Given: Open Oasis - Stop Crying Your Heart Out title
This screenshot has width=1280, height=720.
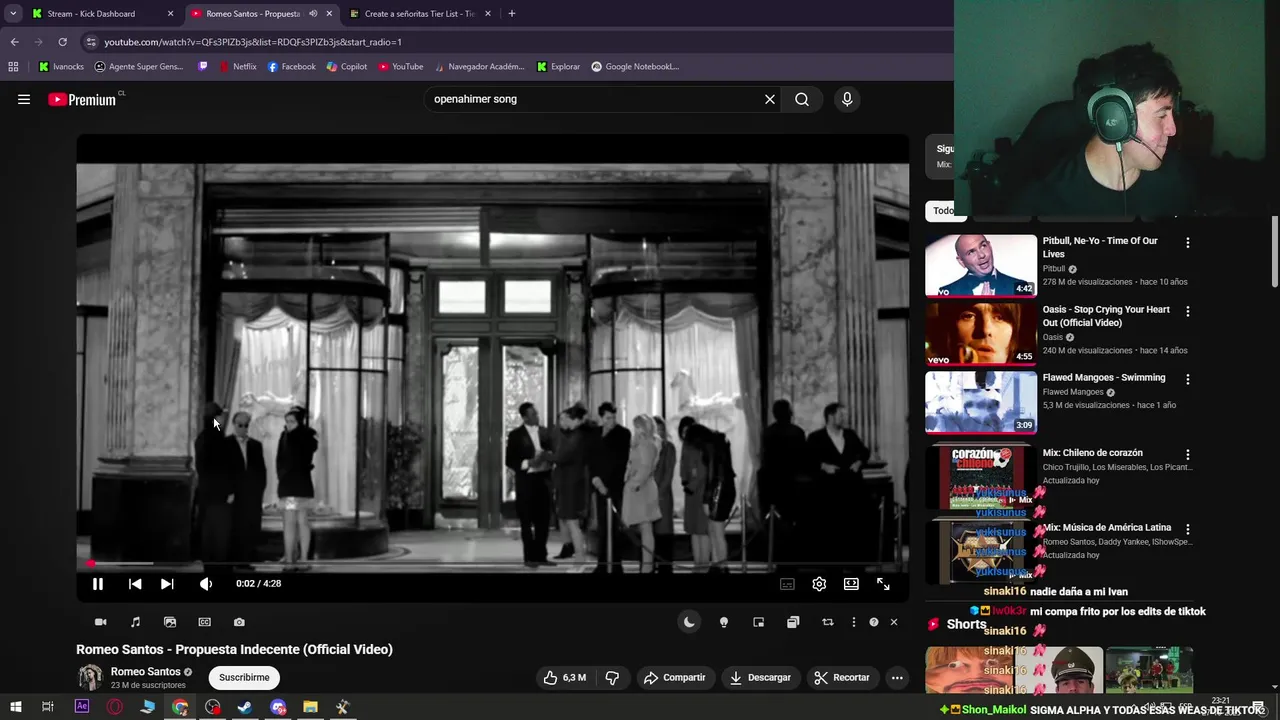Looking at the screenshot, I should coord(1106,316).
